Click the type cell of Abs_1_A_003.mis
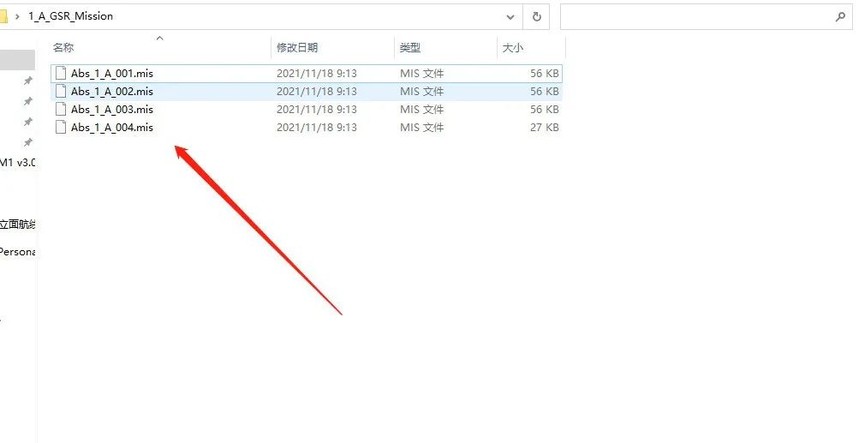 click(422, 109)
